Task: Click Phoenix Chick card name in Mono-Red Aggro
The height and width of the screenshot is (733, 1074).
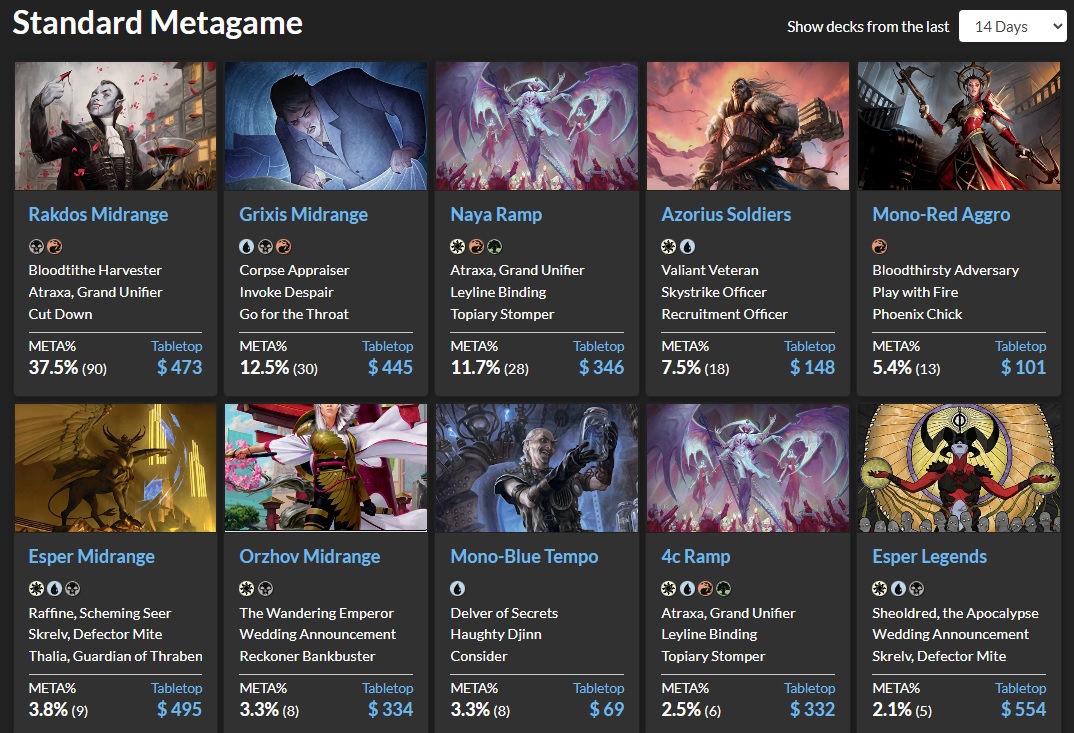Action: 917,314
